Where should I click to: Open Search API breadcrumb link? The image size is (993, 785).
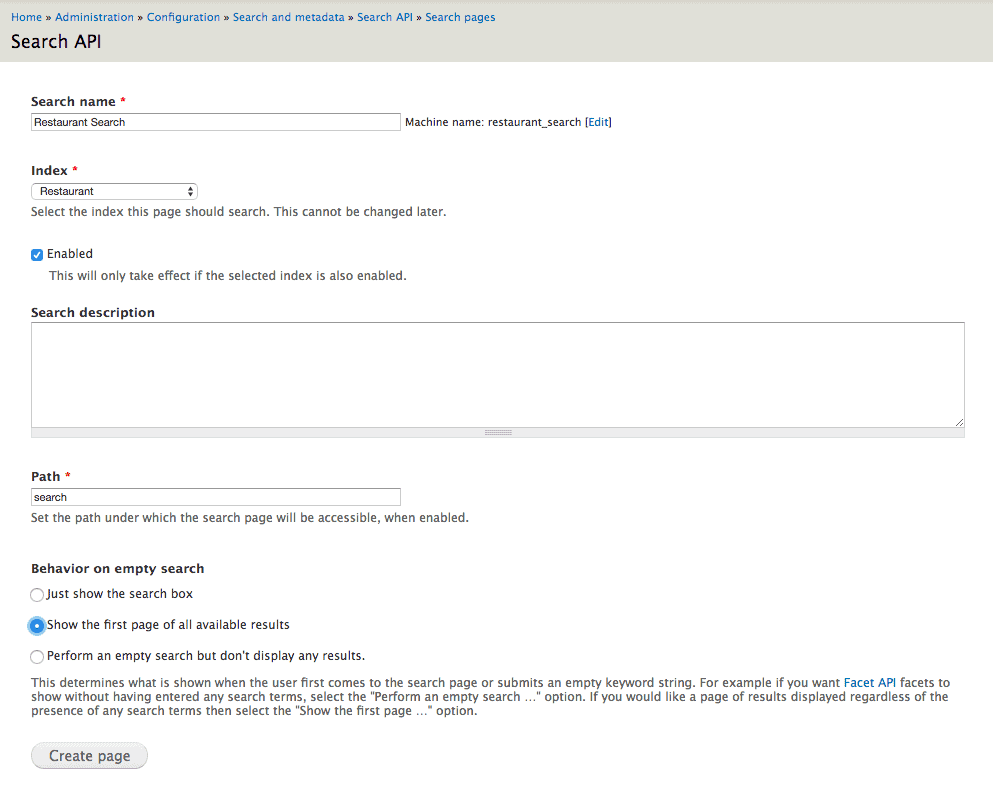tap(384, 17)
